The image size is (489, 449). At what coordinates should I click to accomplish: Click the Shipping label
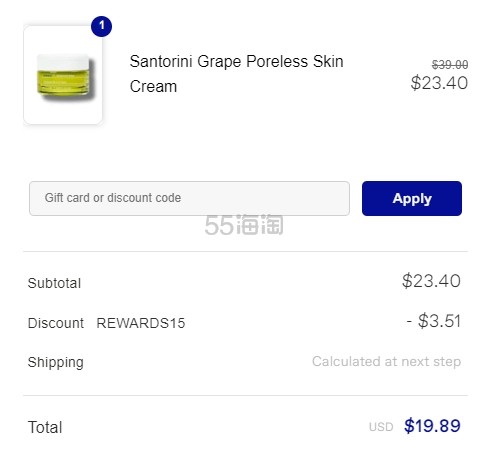point(56,362)
